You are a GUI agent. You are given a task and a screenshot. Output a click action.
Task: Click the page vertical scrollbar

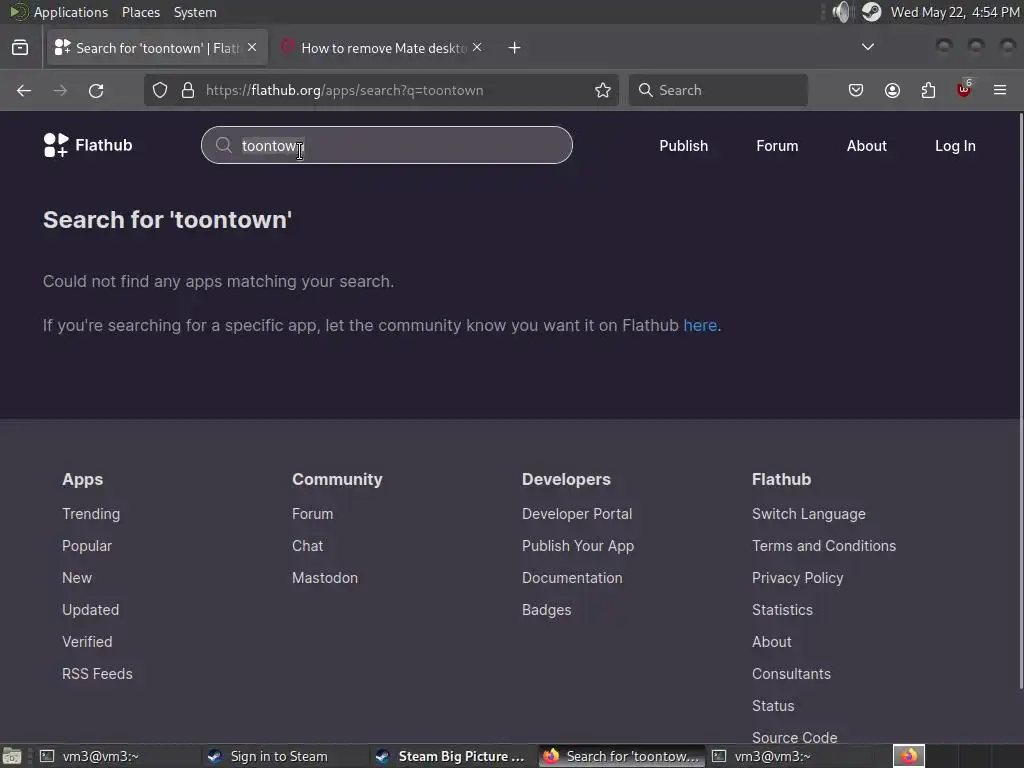tap(1020, 400)
